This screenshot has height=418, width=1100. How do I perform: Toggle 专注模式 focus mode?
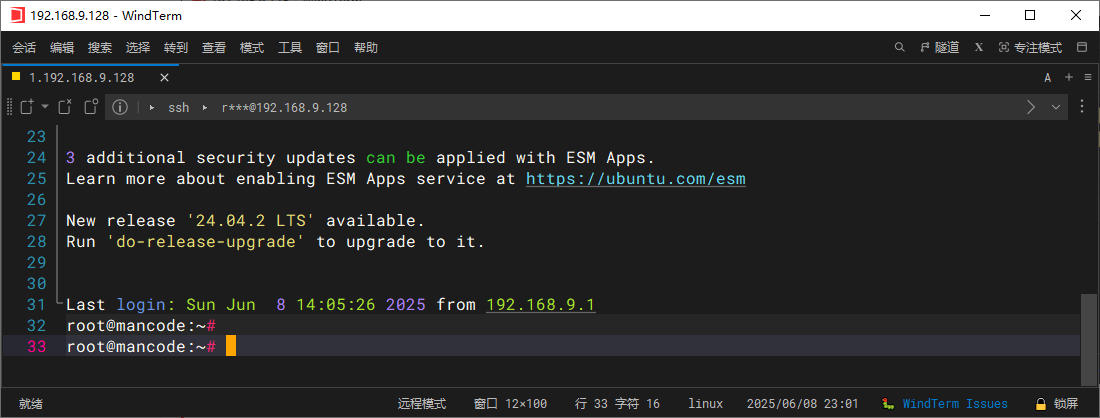pyautogui.click(x=1029, y=47)
